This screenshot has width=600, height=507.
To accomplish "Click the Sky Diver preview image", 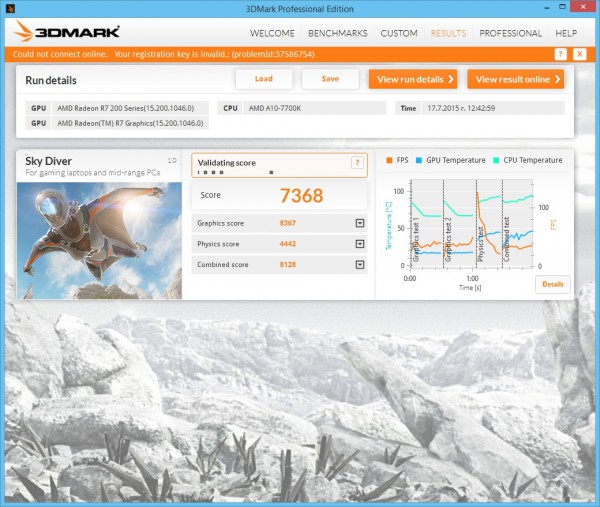I will click(99, 240).
